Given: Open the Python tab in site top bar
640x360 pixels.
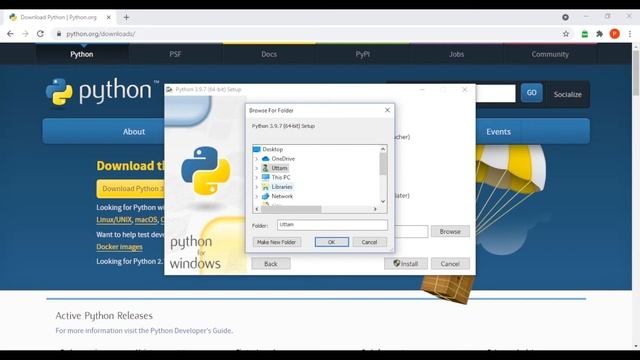Looking at the screenshot, I should [x=82, y=54].
